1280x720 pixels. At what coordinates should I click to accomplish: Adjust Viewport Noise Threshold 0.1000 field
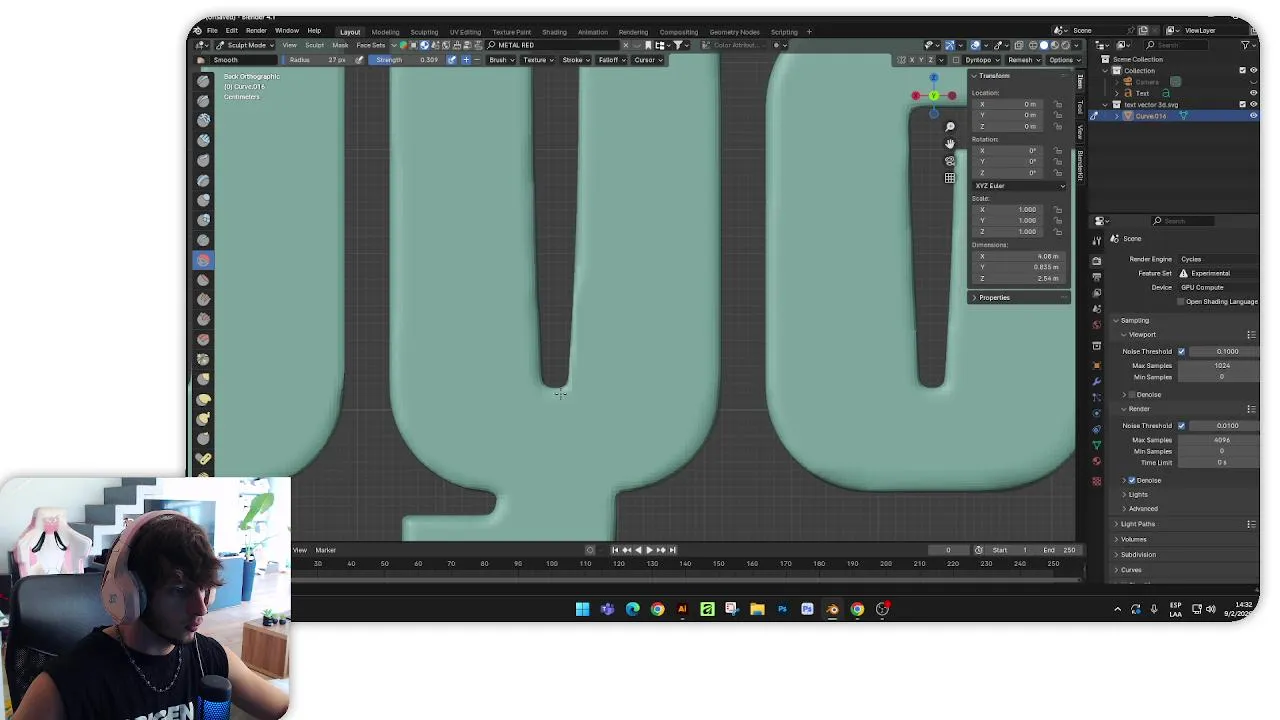click(x=1226, y=352)
